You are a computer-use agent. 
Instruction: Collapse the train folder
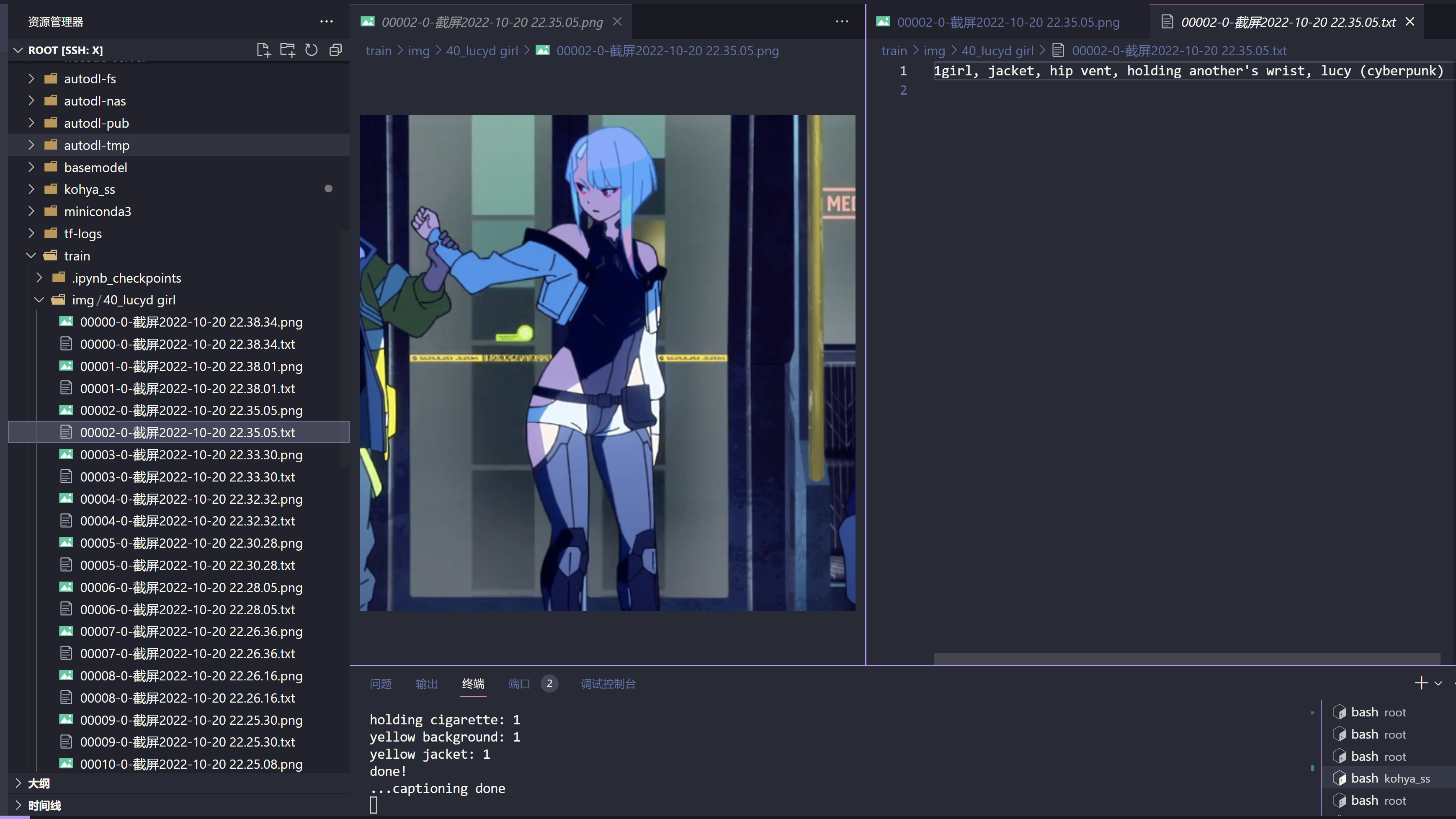77,255
